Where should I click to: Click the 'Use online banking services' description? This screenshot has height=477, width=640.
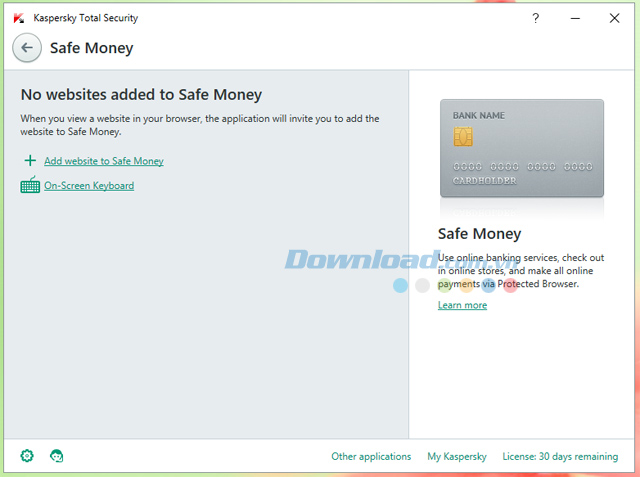pos(521,271)
